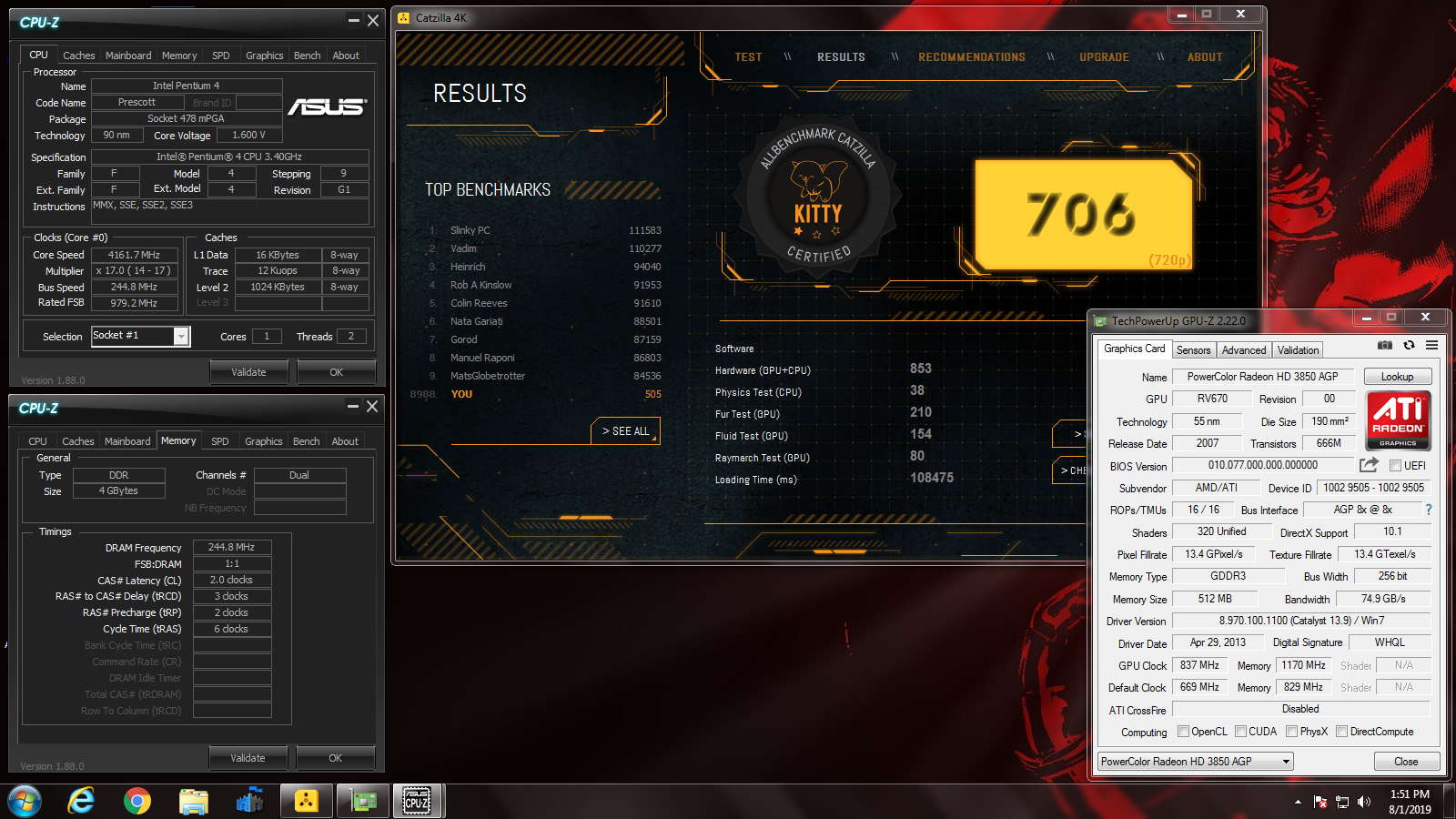Open the Validation tab in GPU-Z
The image size is (1456, 819).
point(1298,350)
